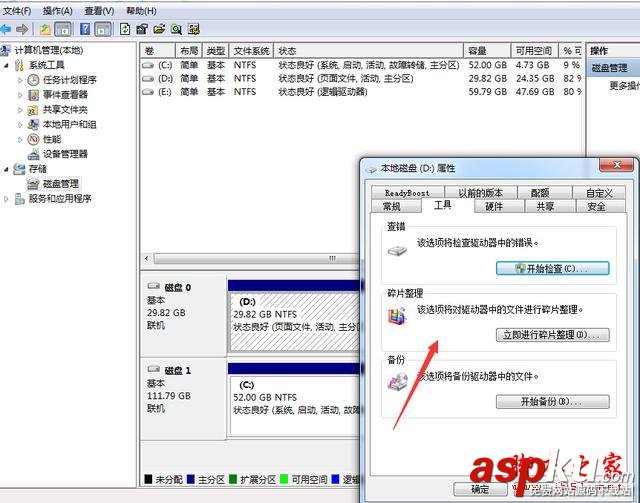Collapse the 存储 tree node
Screen dimensions: 640x503
pyautogui.click(x=6, y=169)
